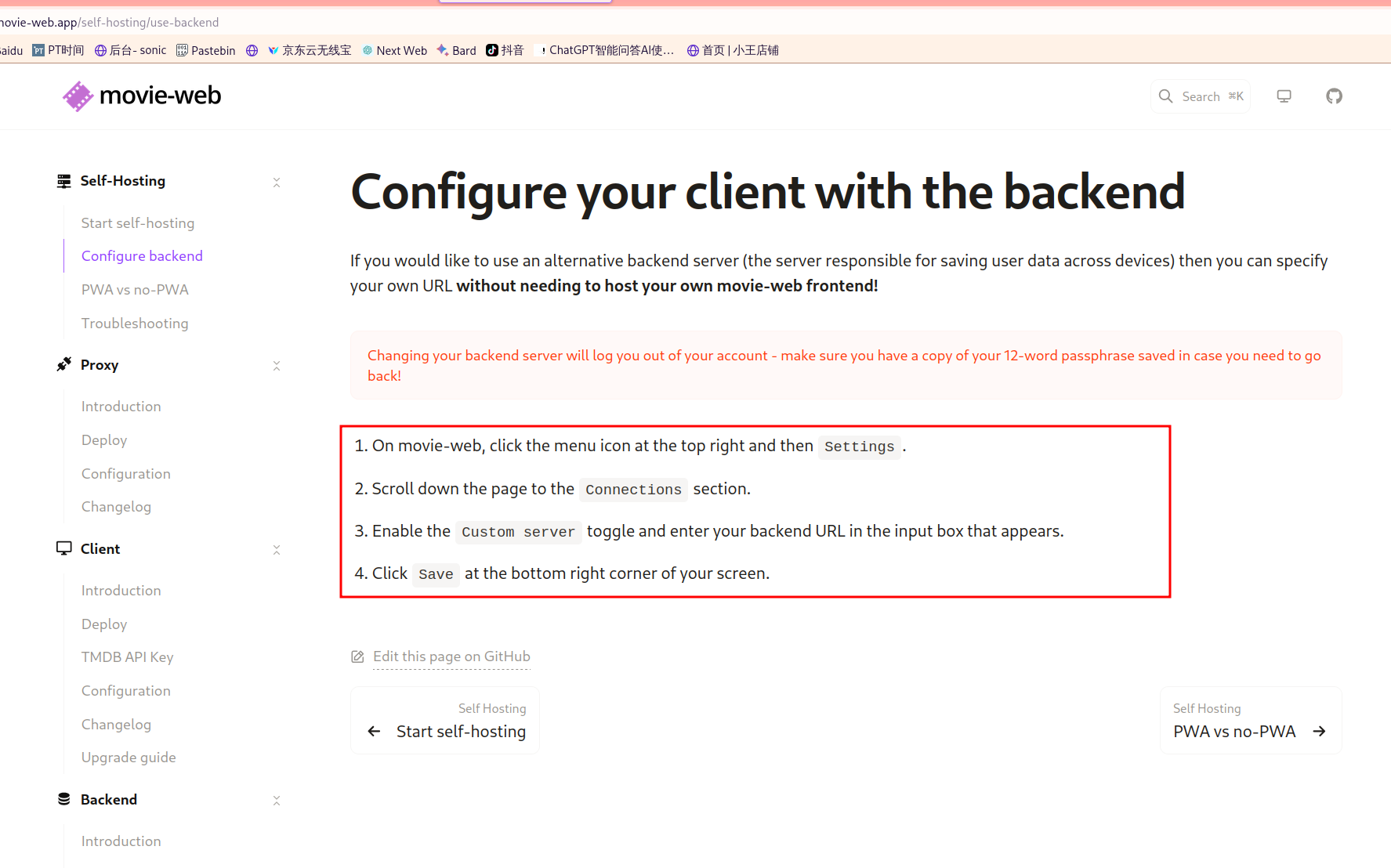
Task: Open Configuration under Proxy
Action: point(126,474)
